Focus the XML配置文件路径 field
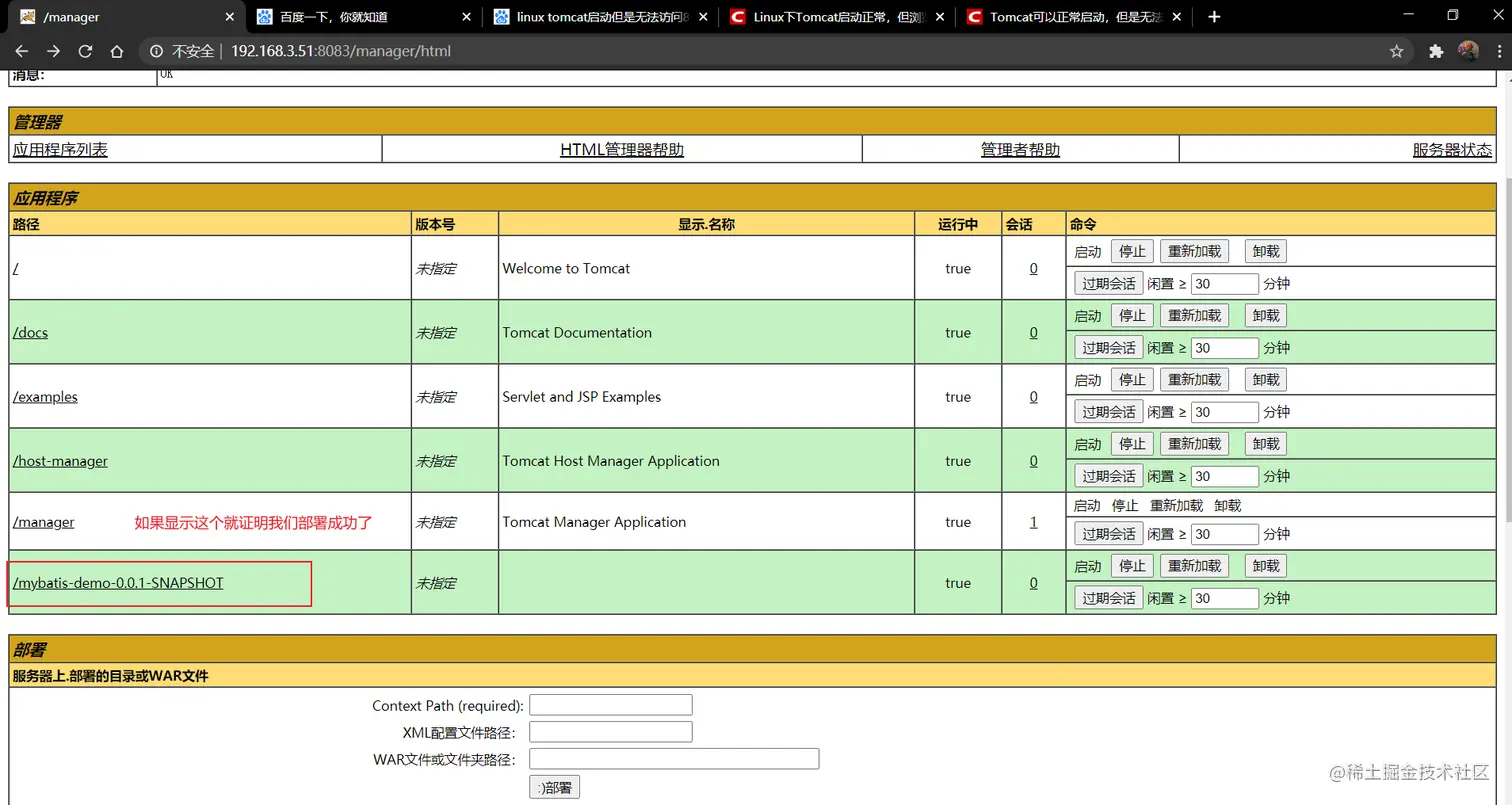This screenshot has height=805, width=1512. point(611,732)
